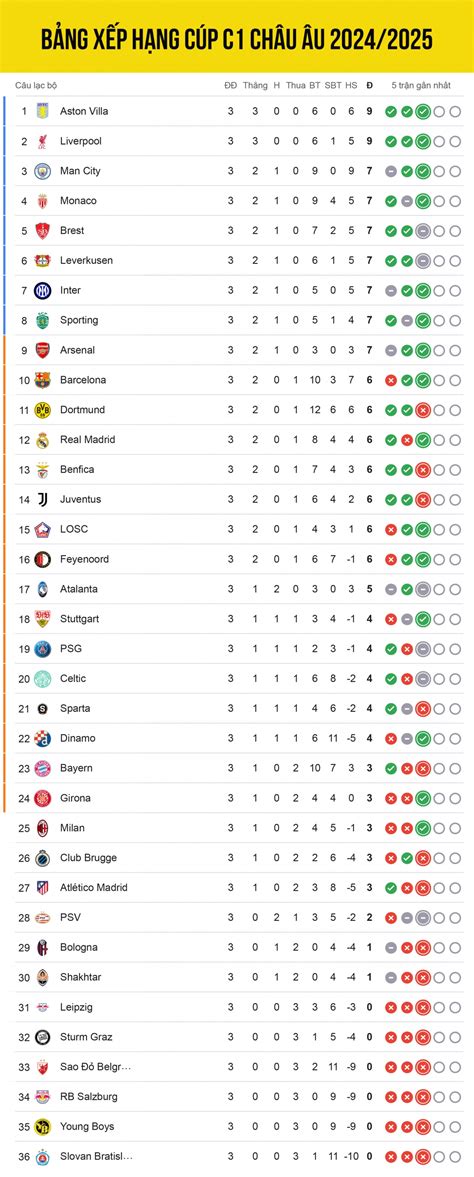Select the PSG club badge

click(42, 649)
